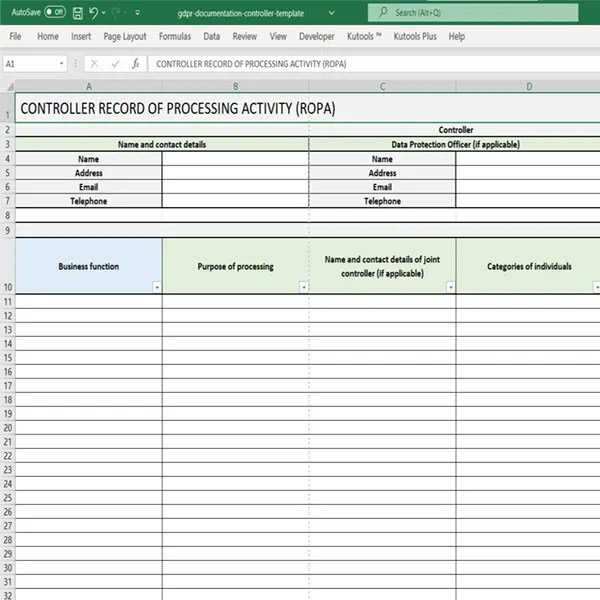The height and width of the screenshot is (600, 600).
Task: Open the Formulas tab
Action: 175,36
